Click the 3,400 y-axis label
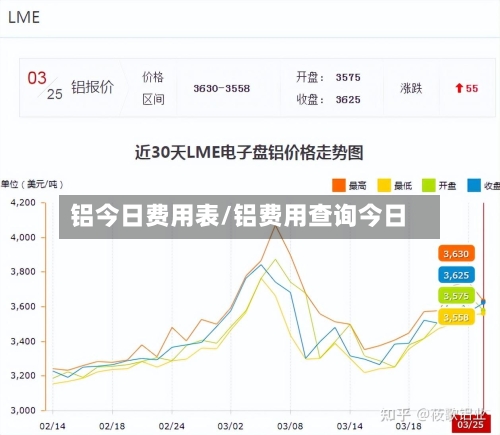Image resolution: width=500 pixels, height=435 pixels. coord(23,341)
